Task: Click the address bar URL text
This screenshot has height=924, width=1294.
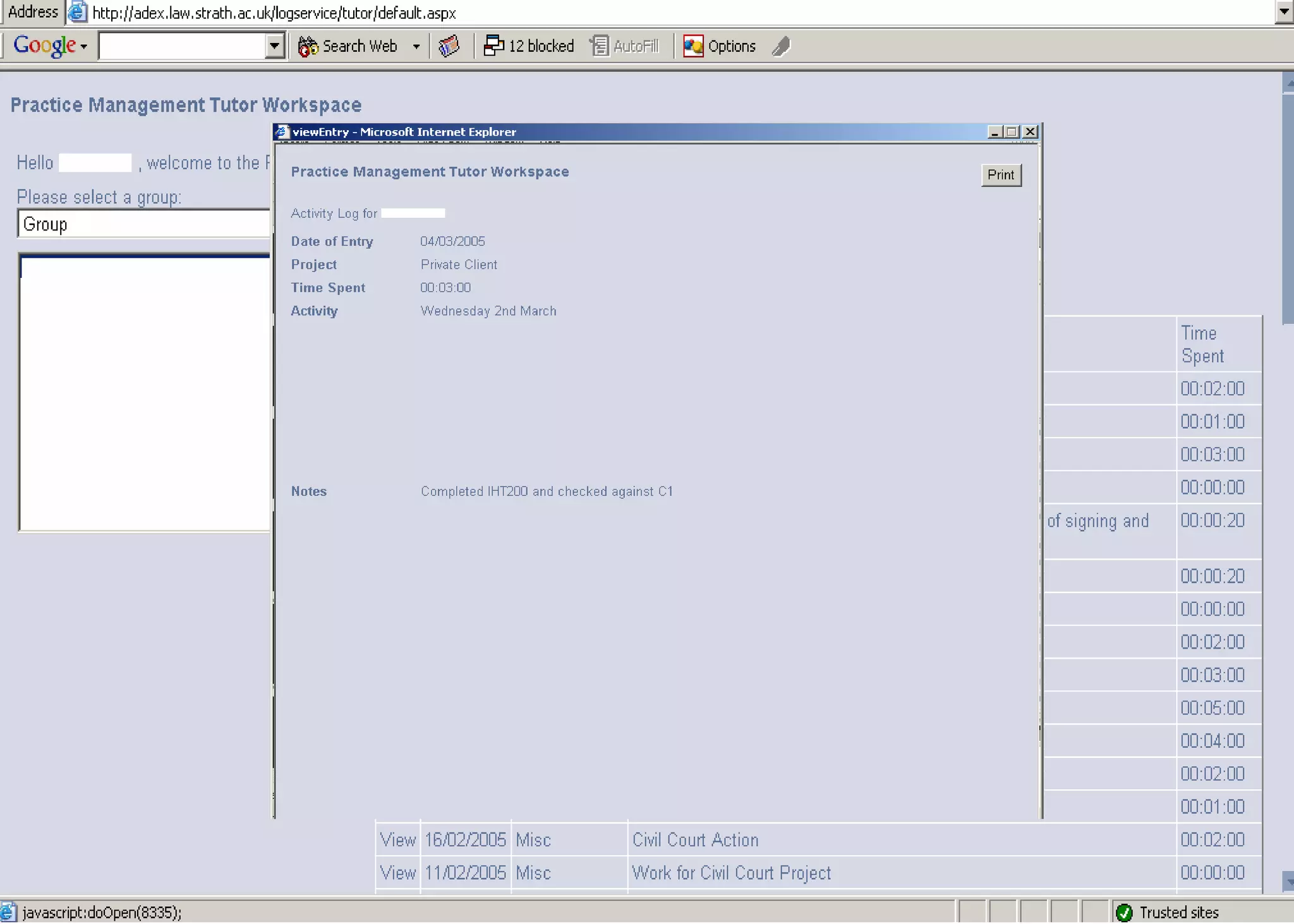Action: tap(274, 13)
